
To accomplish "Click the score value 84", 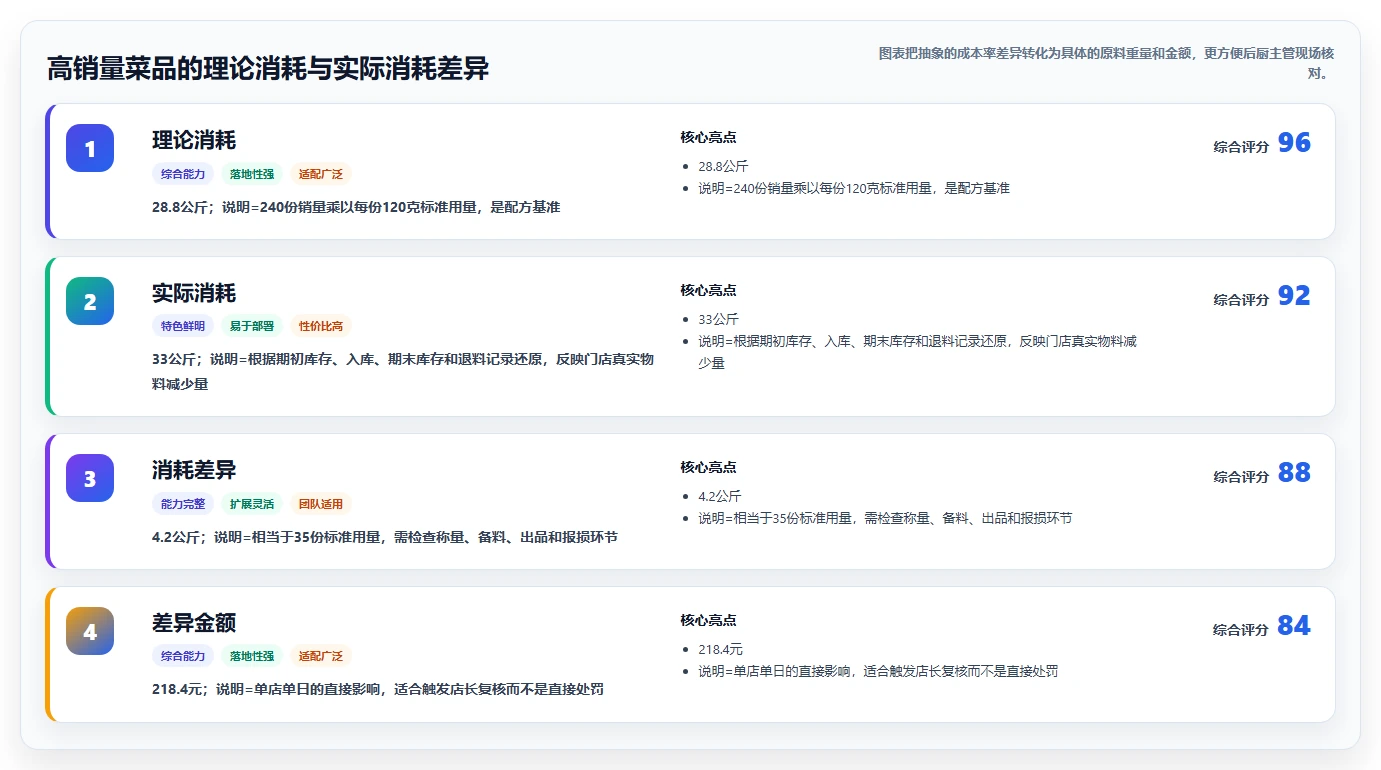I will [1294, 626].
